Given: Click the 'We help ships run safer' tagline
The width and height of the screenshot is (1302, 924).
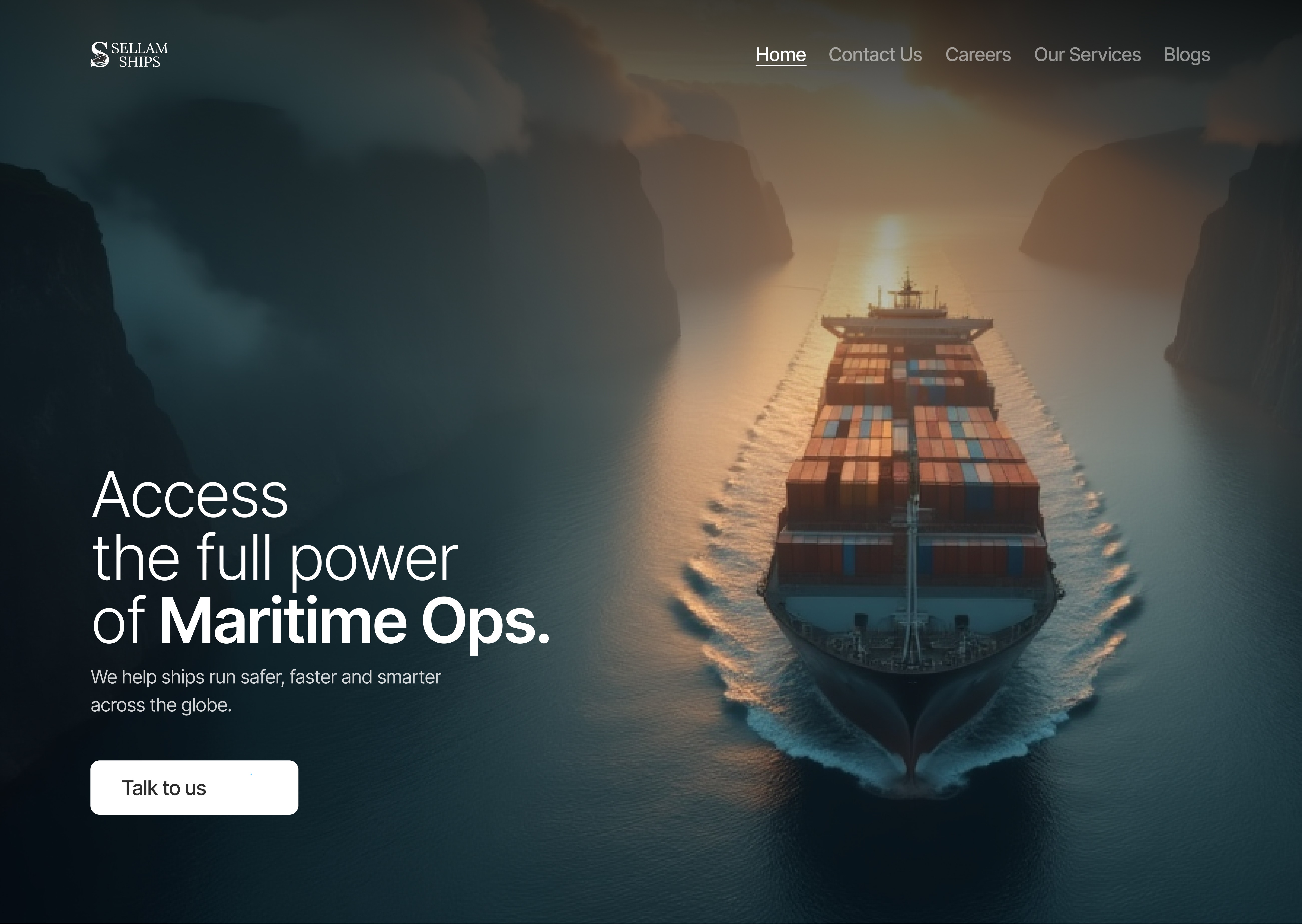Looking at the screenshot, I should tap(266, 677).
